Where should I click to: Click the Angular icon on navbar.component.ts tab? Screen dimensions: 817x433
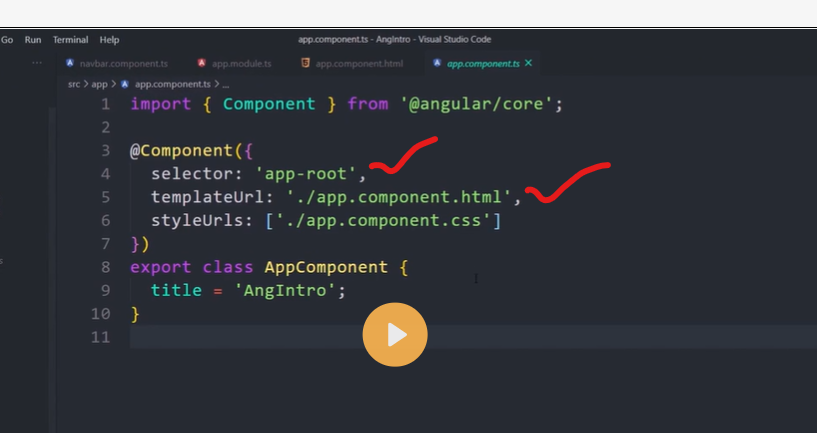point(70,63)
